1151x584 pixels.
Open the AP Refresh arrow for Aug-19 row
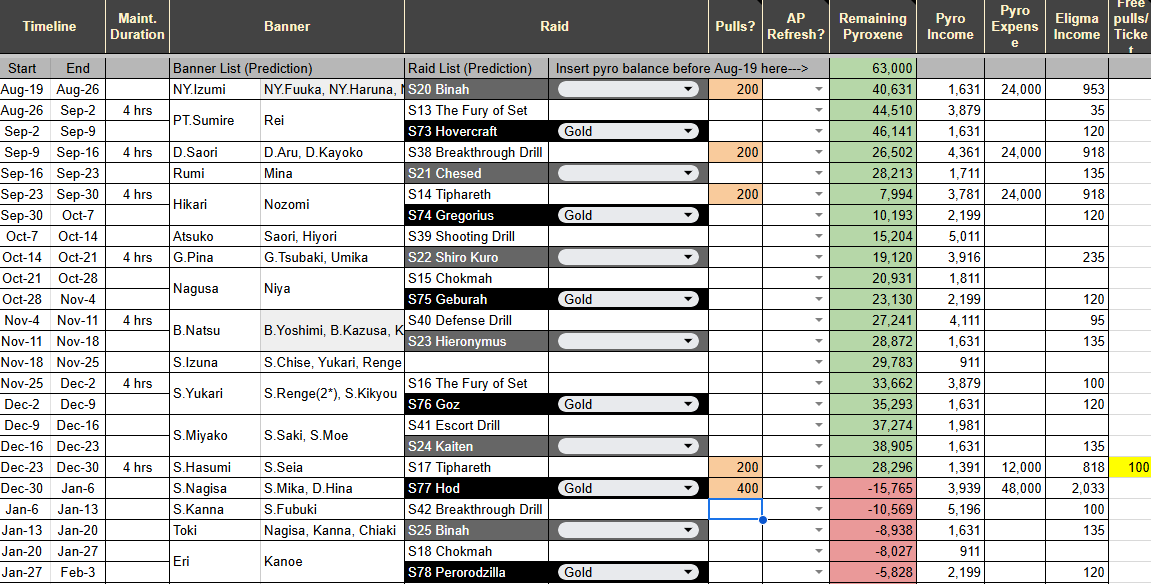pos(818,90)
